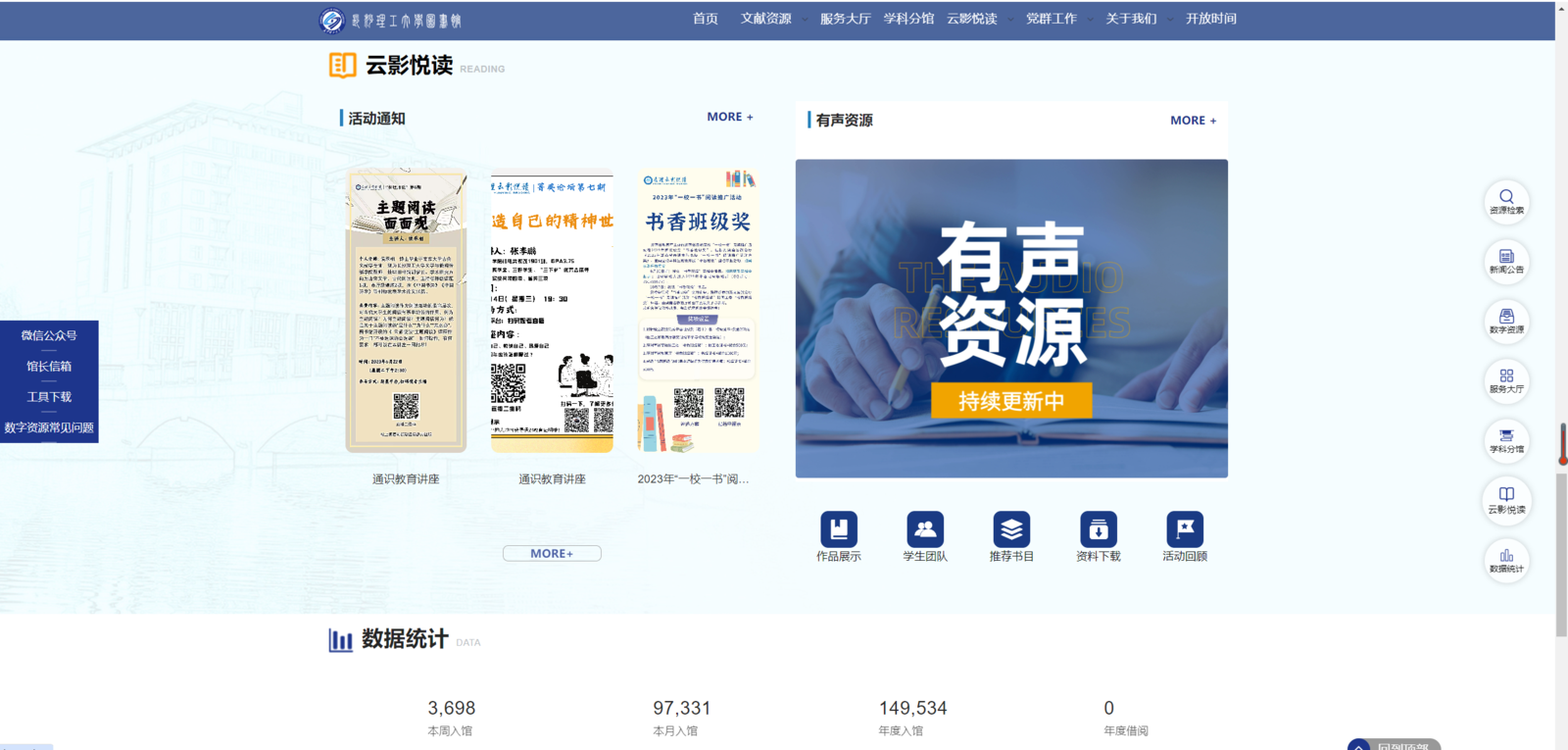Open 开放时间 in the navigation bar
Image resolution: width=1568 pixels, height=750 pixels.
click(x=1211, y=19)
